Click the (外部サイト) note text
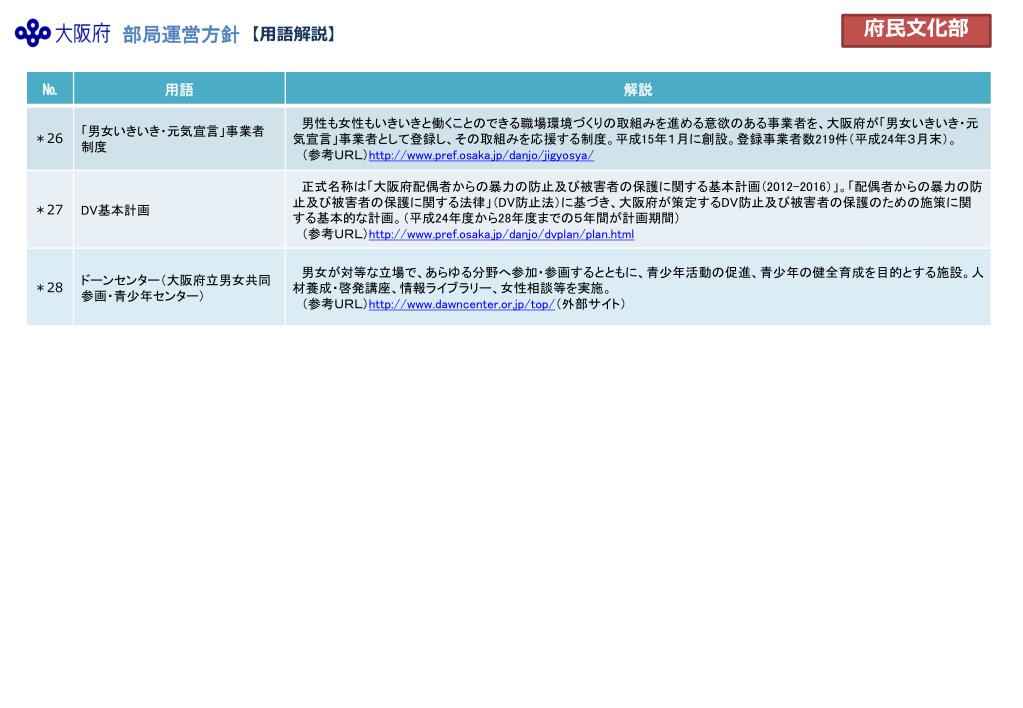 [590, 304]
